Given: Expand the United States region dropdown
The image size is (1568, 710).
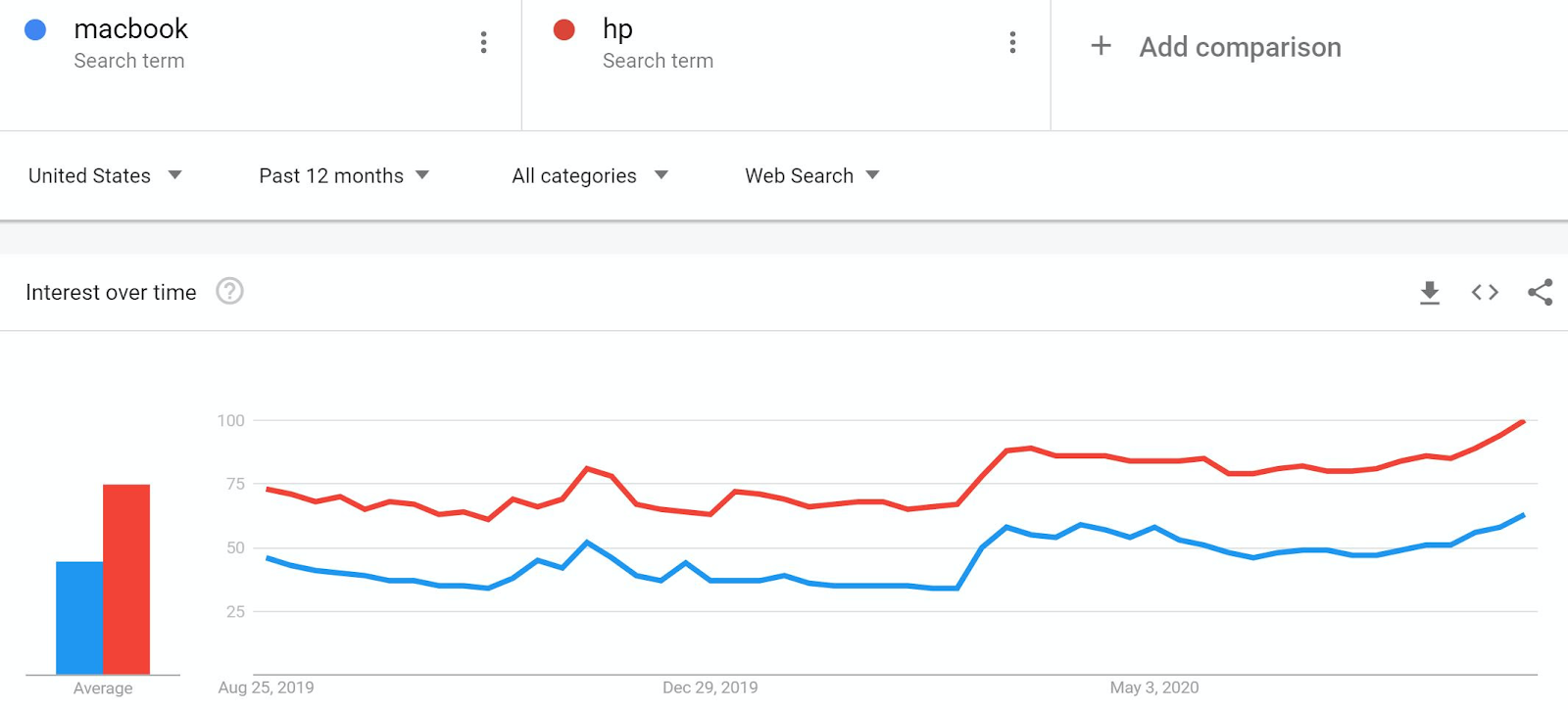Looking at the screenshot, I should [x=105, y=176].
